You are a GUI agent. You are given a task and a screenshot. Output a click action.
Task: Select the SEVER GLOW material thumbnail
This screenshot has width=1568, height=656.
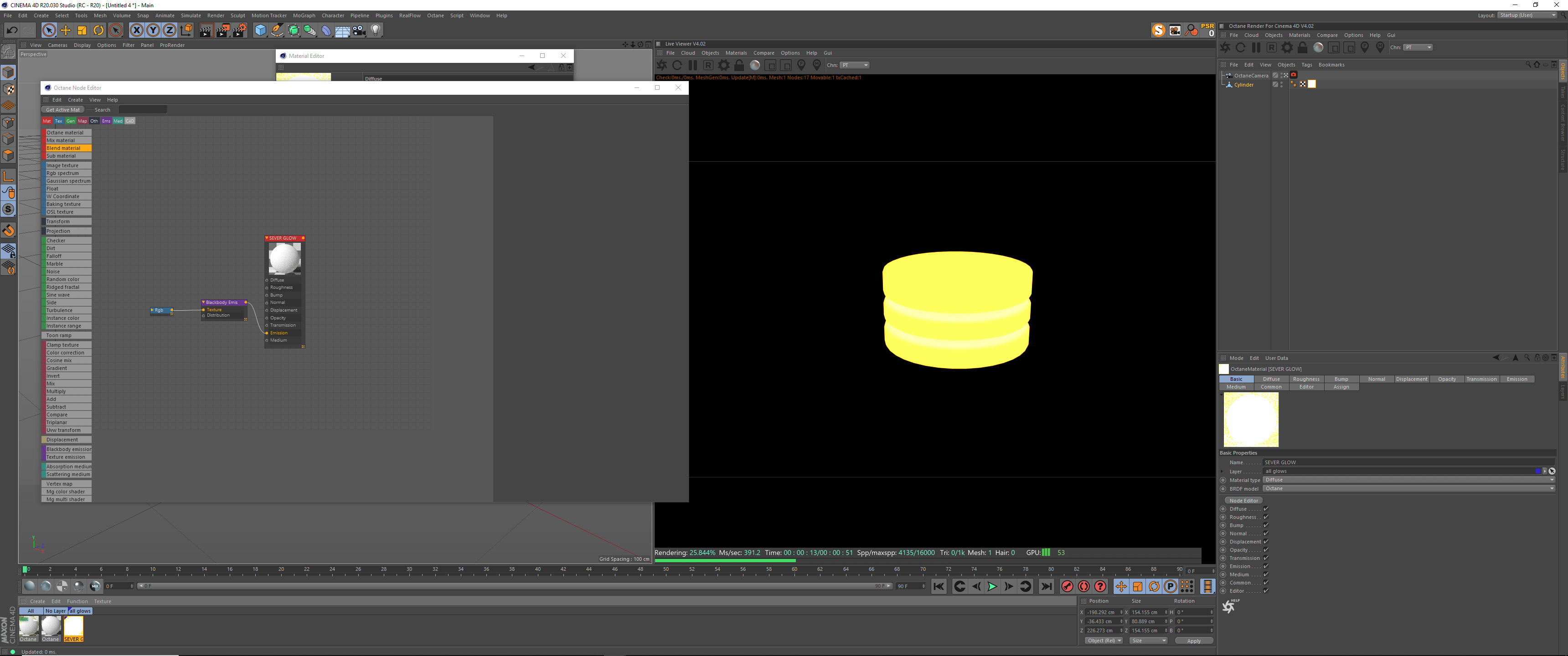[73, 626]
